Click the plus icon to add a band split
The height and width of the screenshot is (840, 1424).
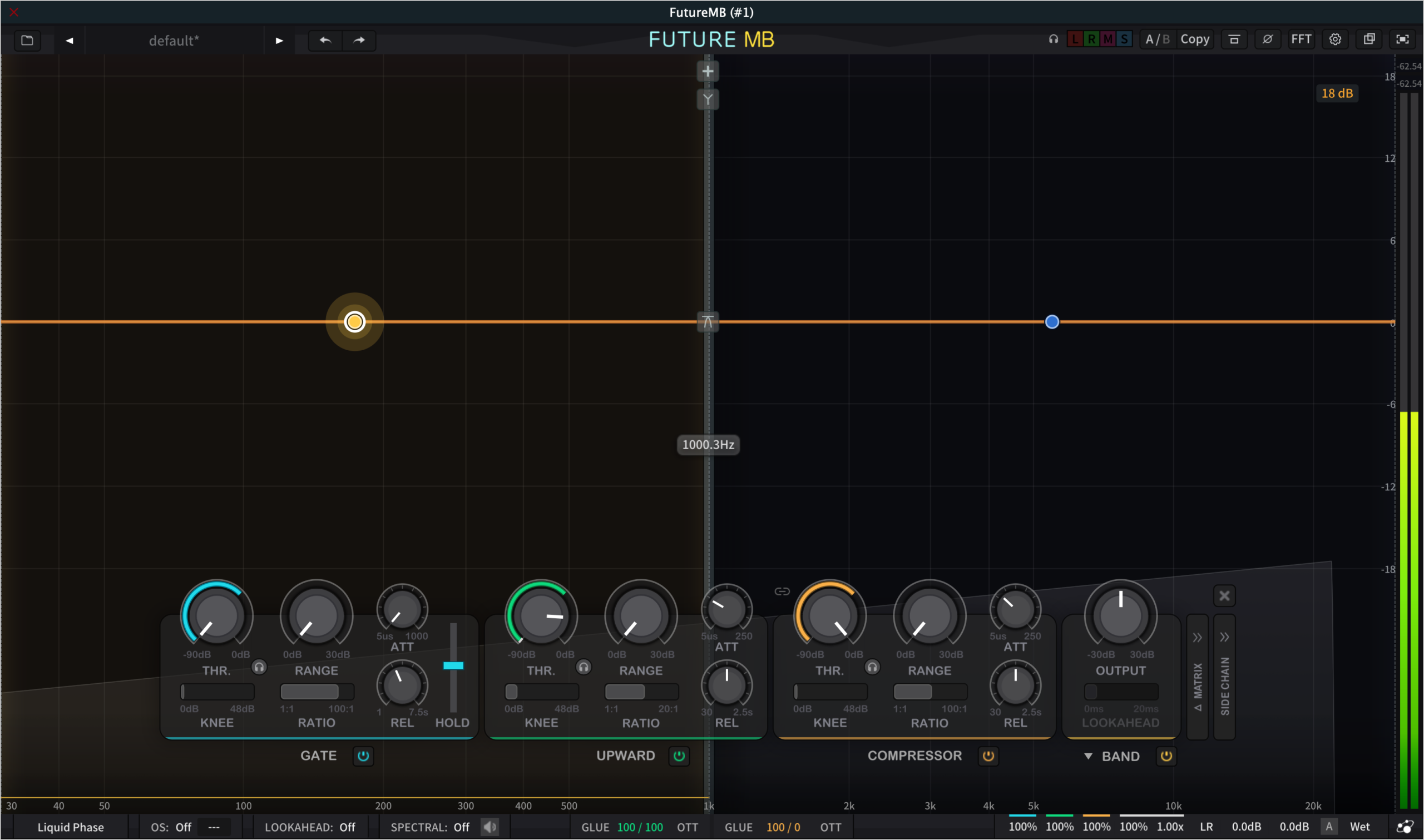click(x=707, y=71)
